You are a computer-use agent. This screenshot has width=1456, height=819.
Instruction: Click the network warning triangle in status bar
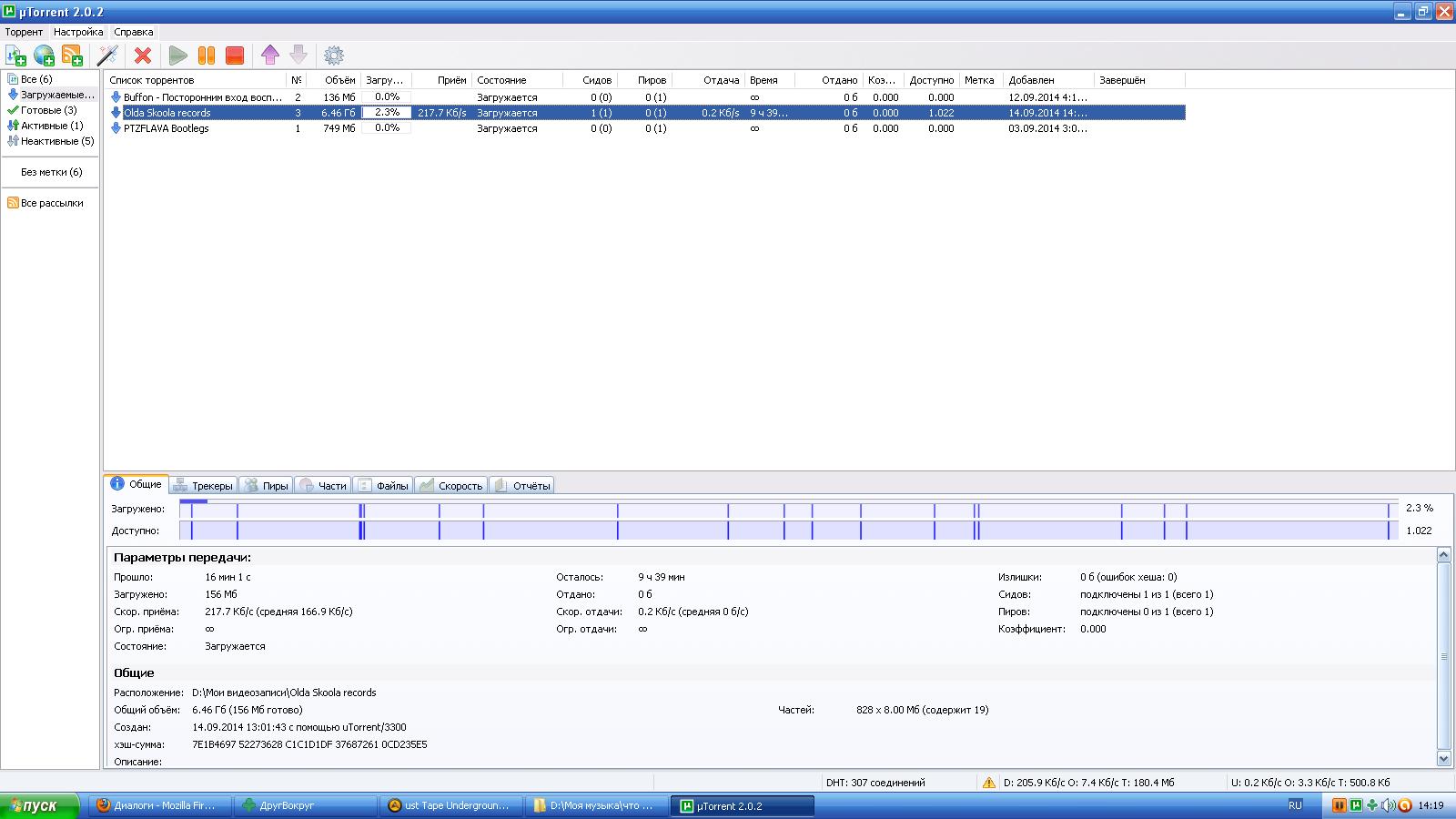(x=988, y=783)
